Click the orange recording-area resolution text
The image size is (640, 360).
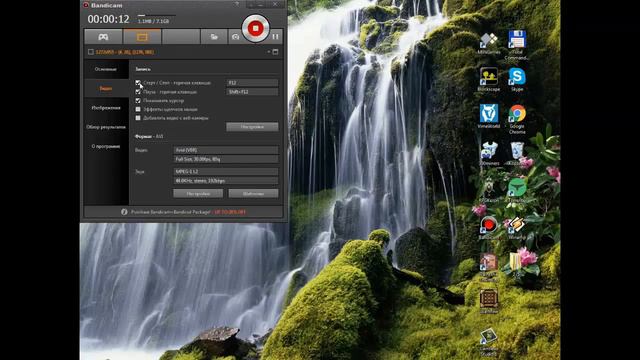(125, 52)
